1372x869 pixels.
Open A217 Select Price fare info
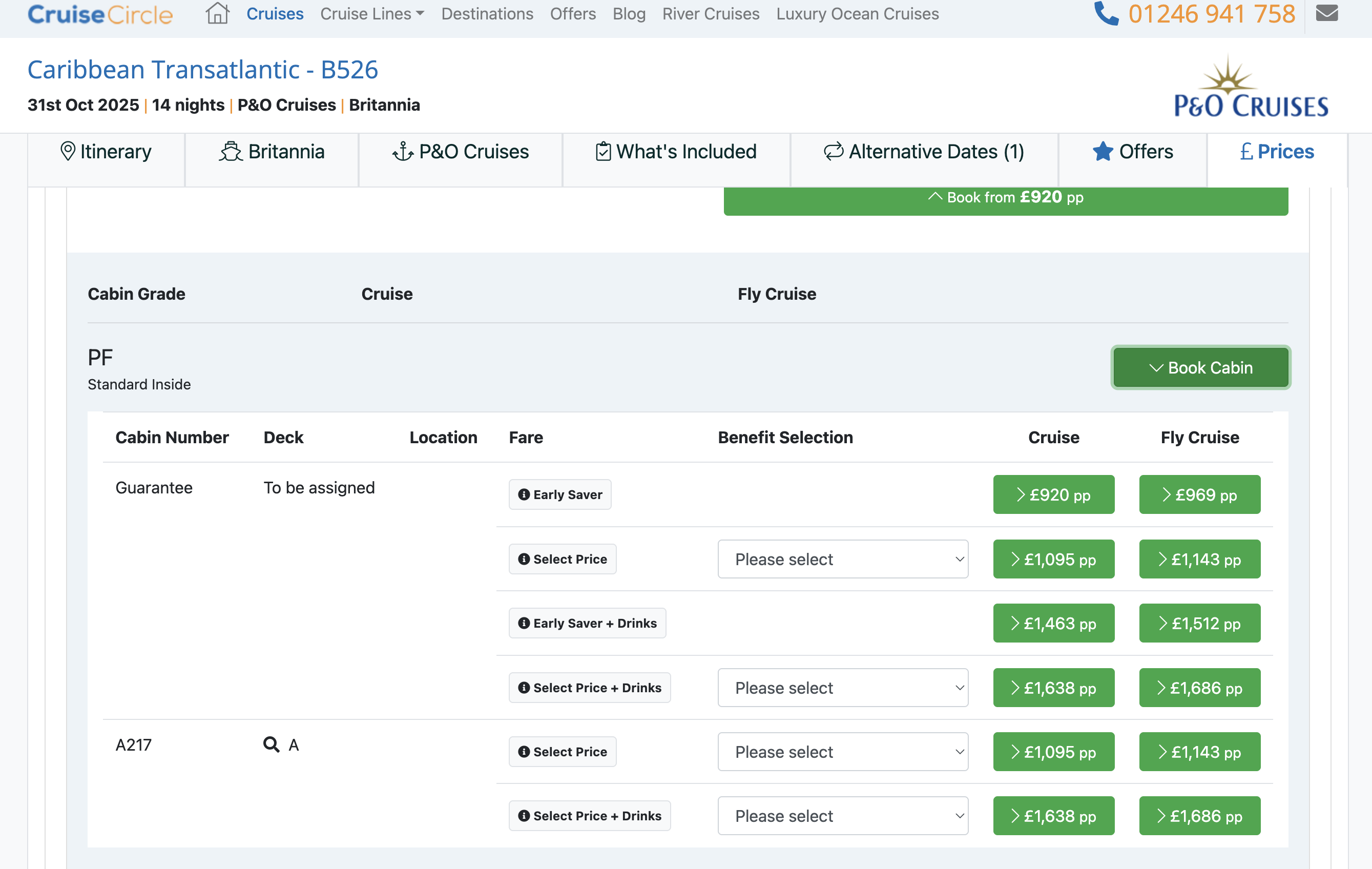pos(563,751)
